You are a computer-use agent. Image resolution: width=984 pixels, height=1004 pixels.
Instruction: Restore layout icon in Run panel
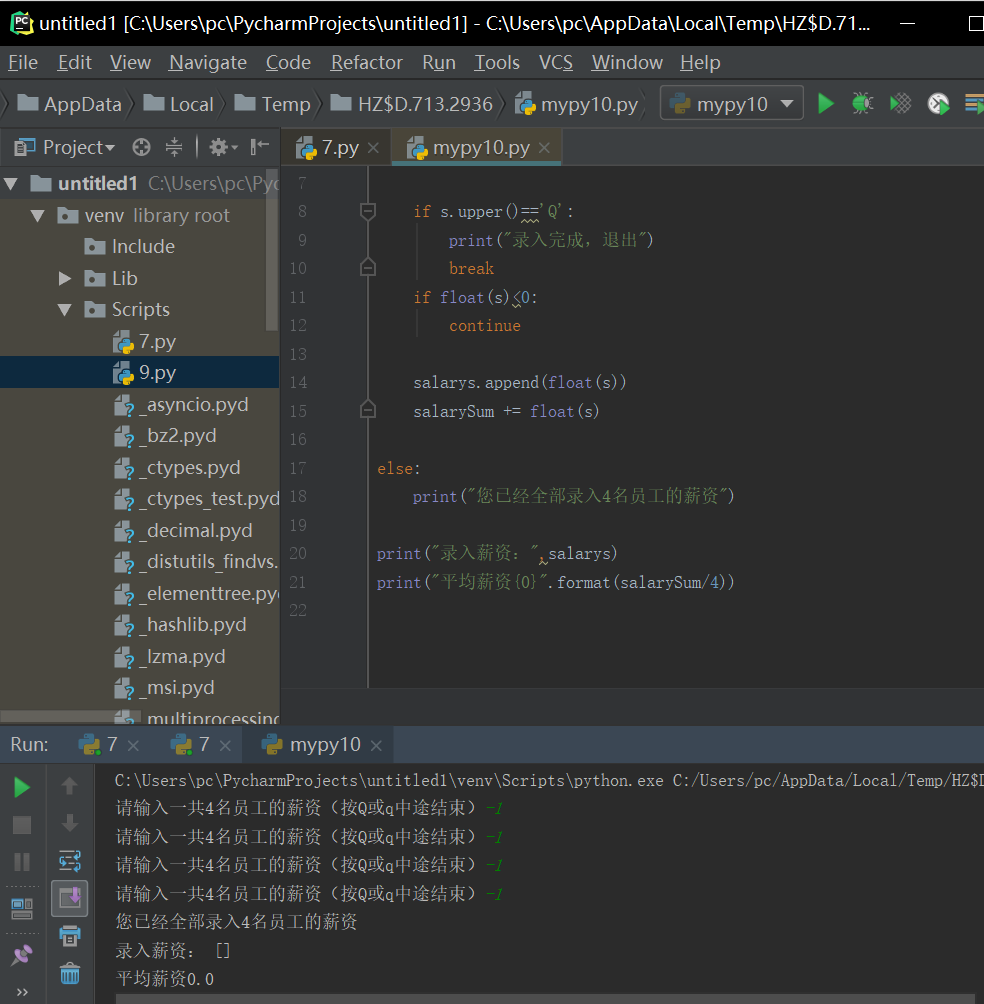(x=22, y=908)
